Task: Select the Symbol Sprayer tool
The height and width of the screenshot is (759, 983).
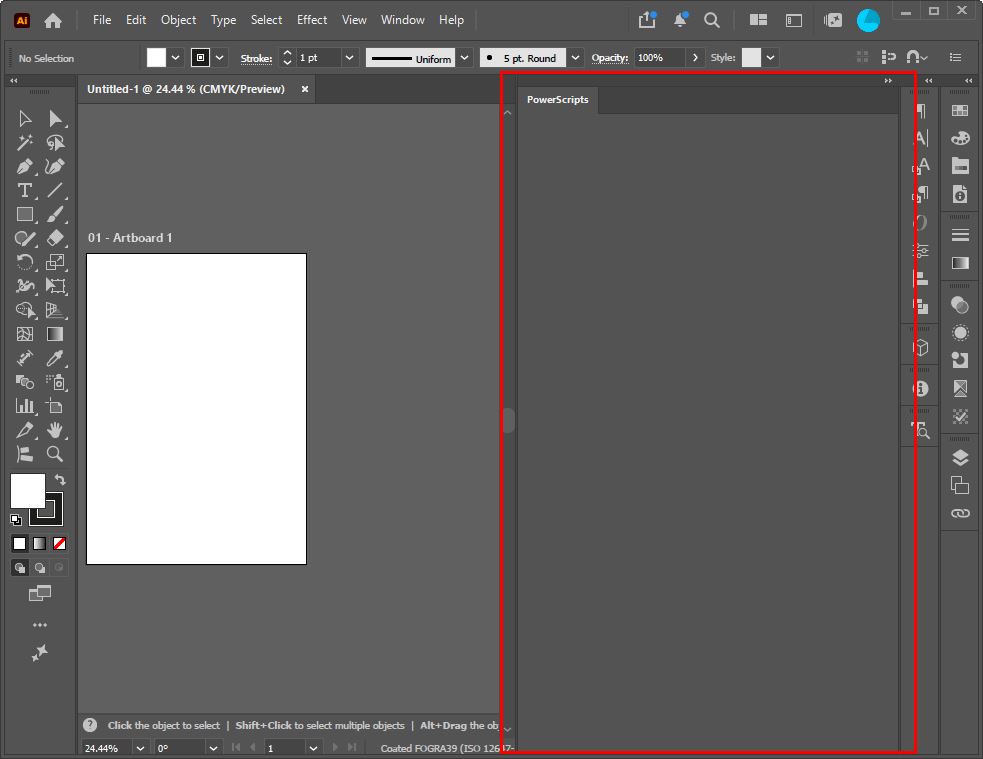Action: (x=55, y=382)
